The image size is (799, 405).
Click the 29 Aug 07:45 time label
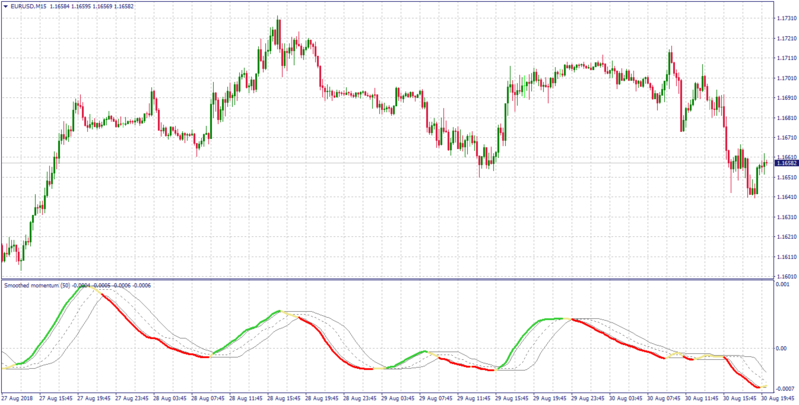tap(438, 399)
